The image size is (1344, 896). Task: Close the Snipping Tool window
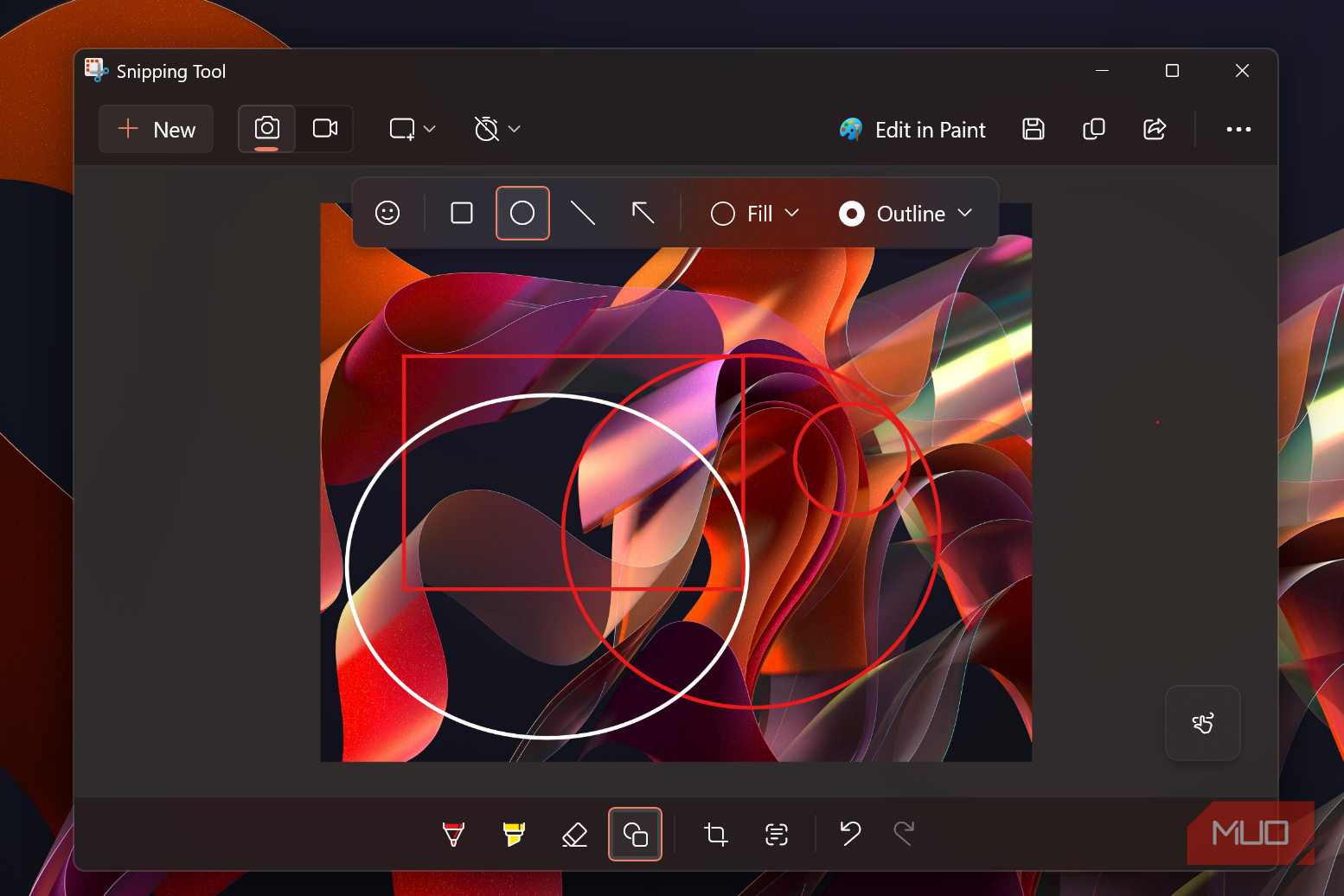click(x=1242, y=71)
